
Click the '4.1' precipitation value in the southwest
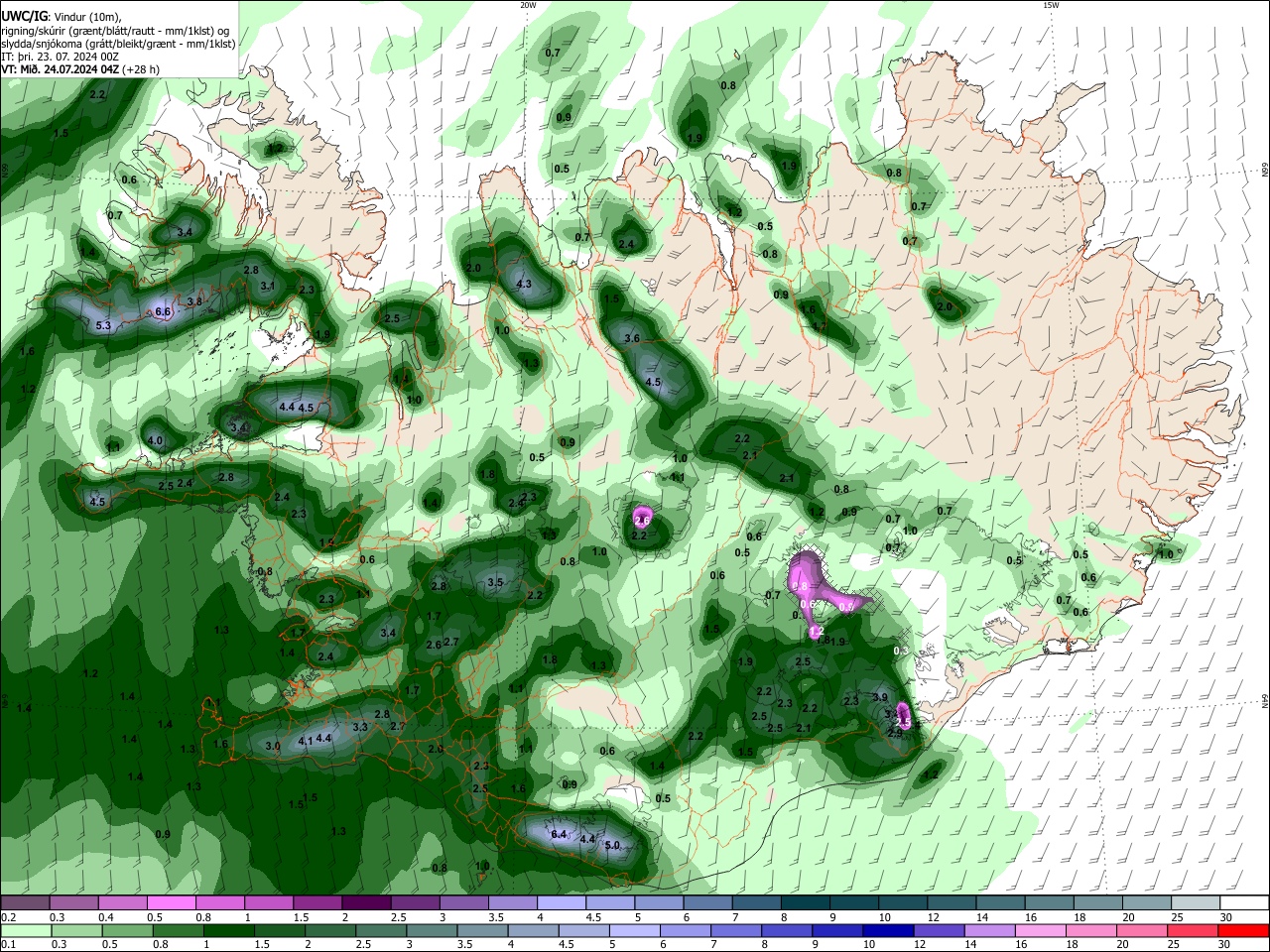[x=306, y=740]
